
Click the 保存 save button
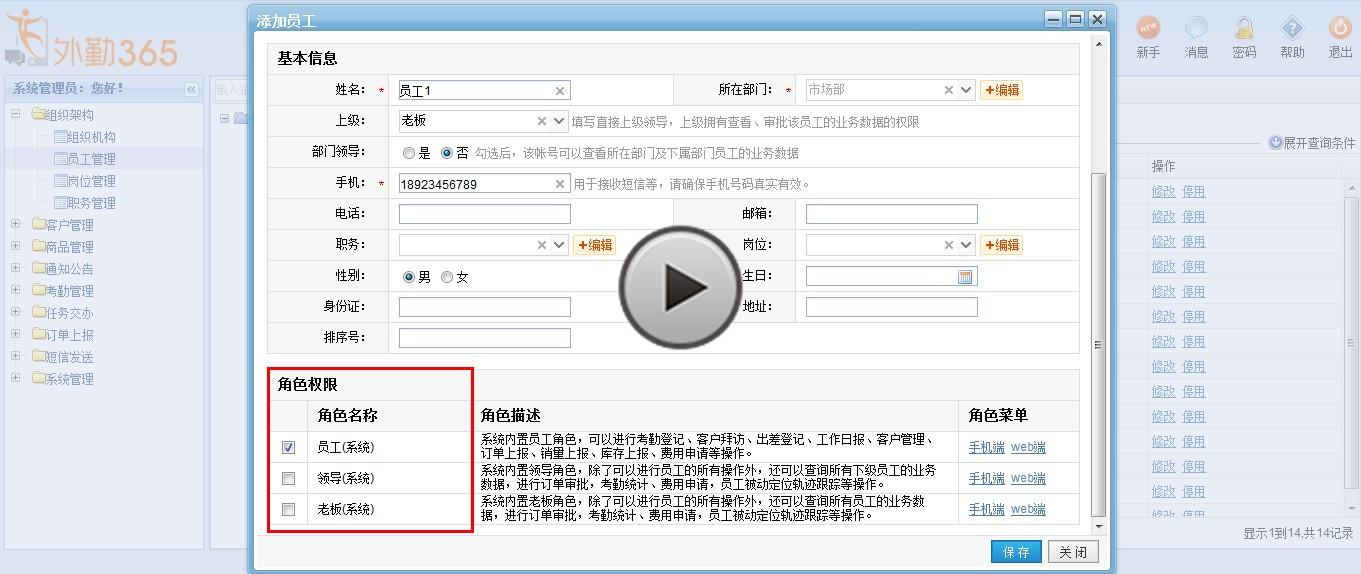point(1016,552)
